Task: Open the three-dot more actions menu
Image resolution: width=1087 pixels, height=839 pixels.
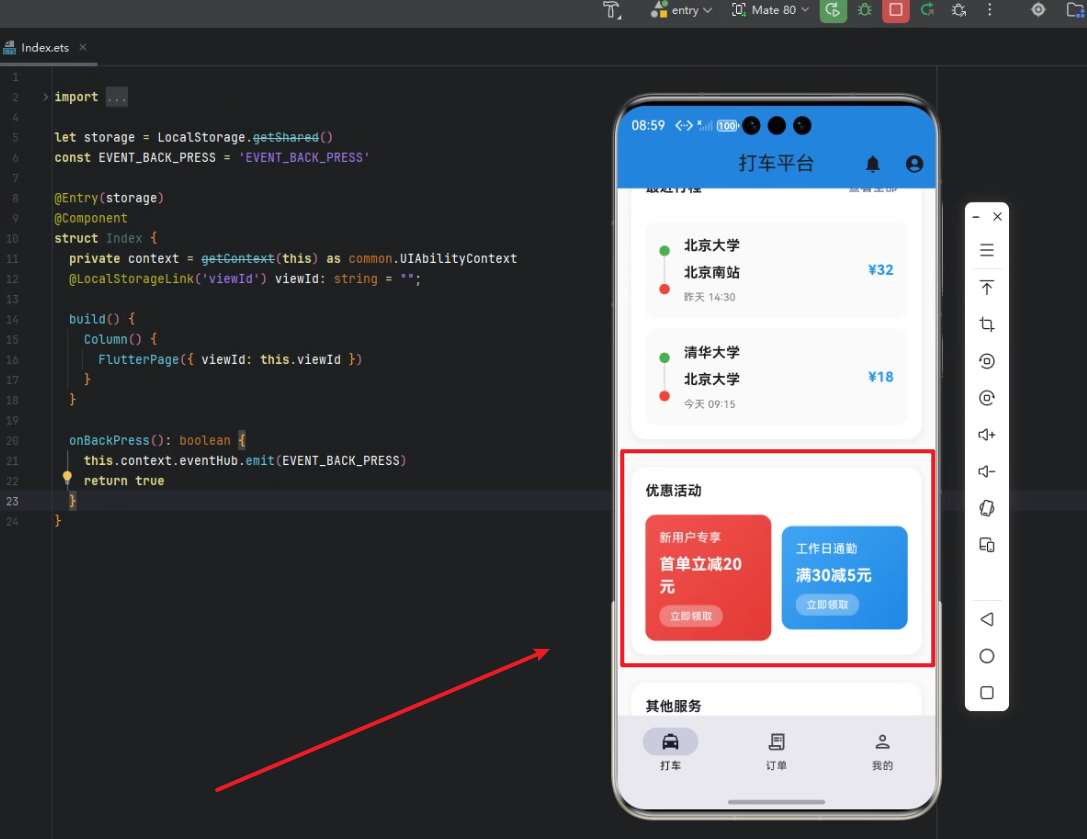Action: click(x=990, y=10)
